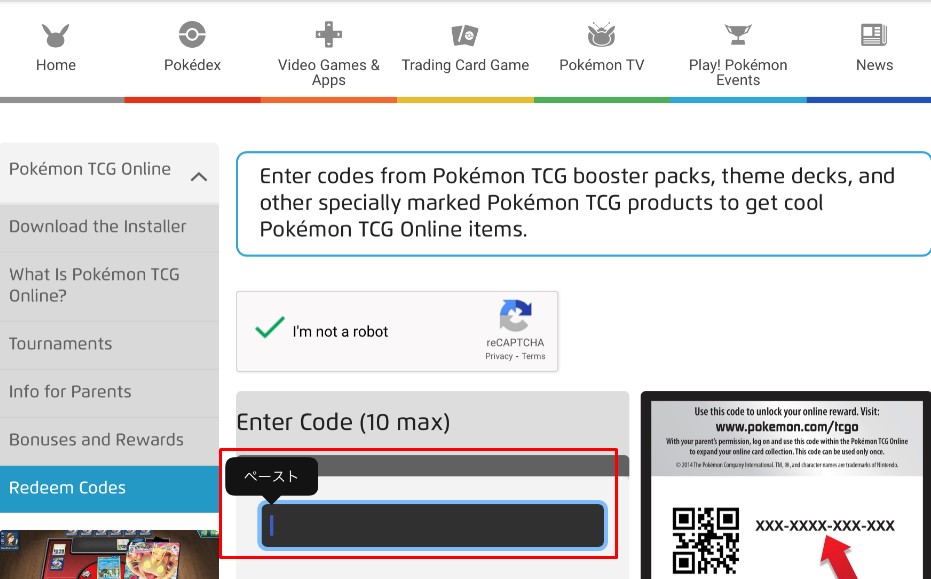The width and height of the screenshot is (931, 579).
Task: Open the News navigation label
Action: 874,65
